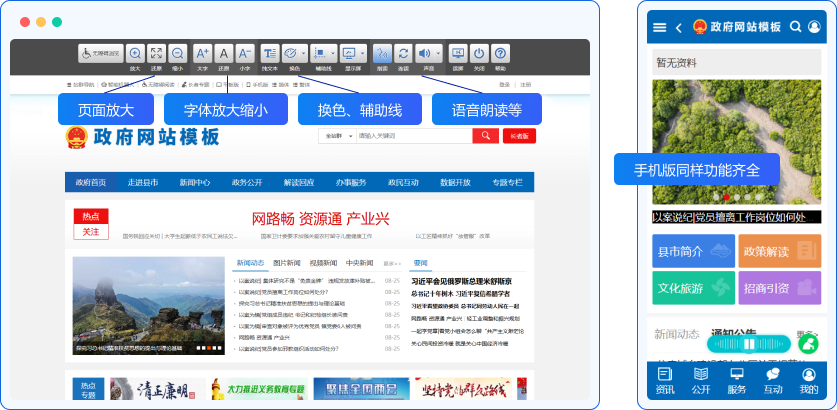Increase font size with the A+ icon
Image resolution: width=837 pixels, height=410 pixels.
pyautogui.click(x=202, y=54)
